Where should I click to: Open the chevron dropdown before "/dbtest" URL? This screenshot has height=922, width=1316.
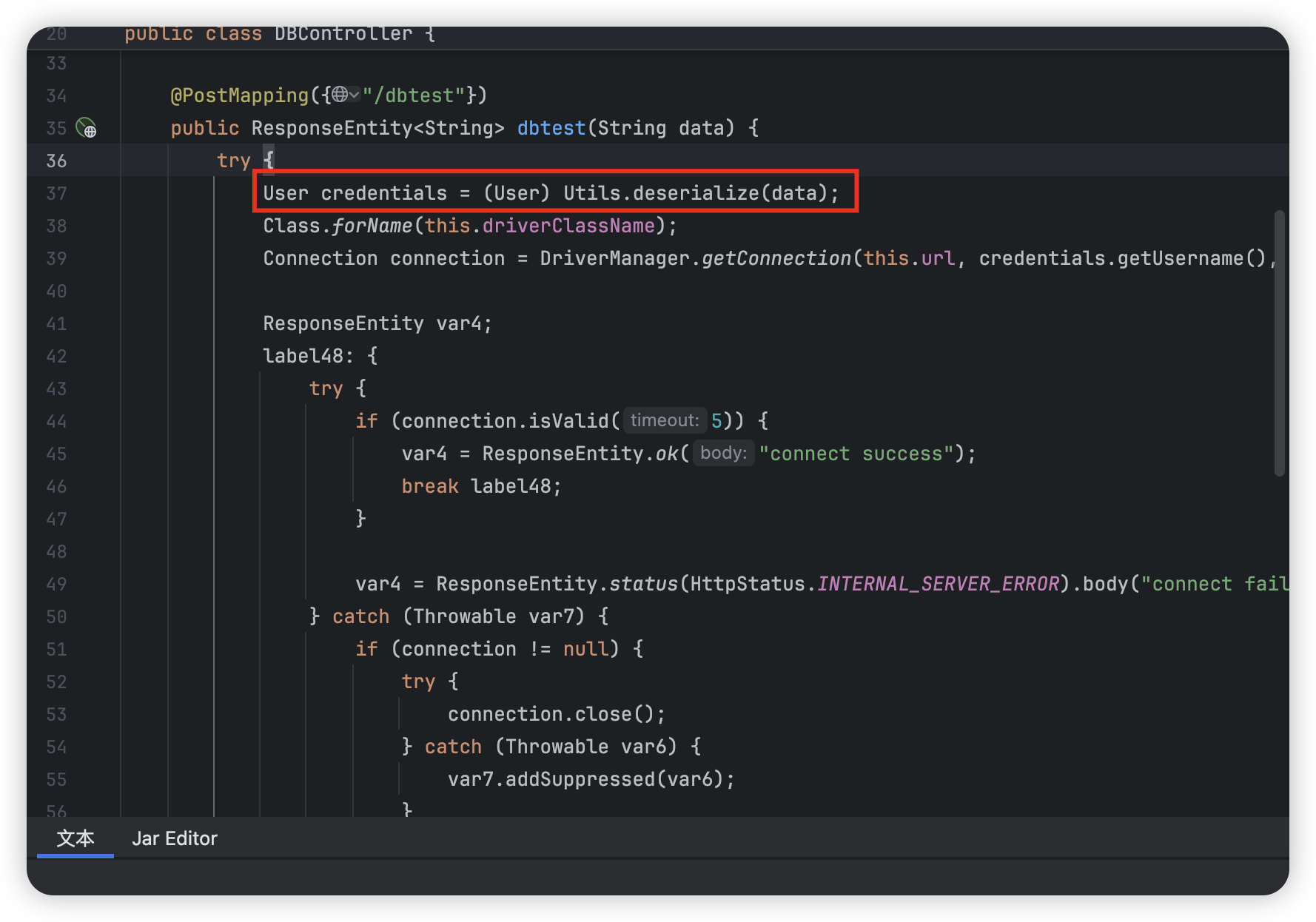point(355,95)
